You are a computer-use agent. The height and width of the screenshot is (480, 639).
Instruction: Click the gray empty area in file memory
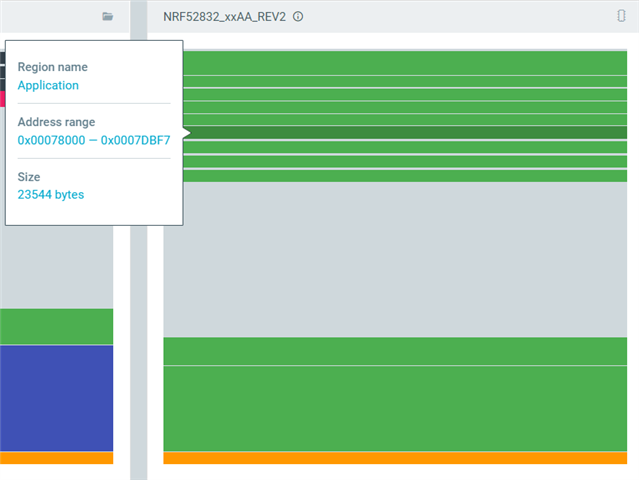tap(57, 267)
